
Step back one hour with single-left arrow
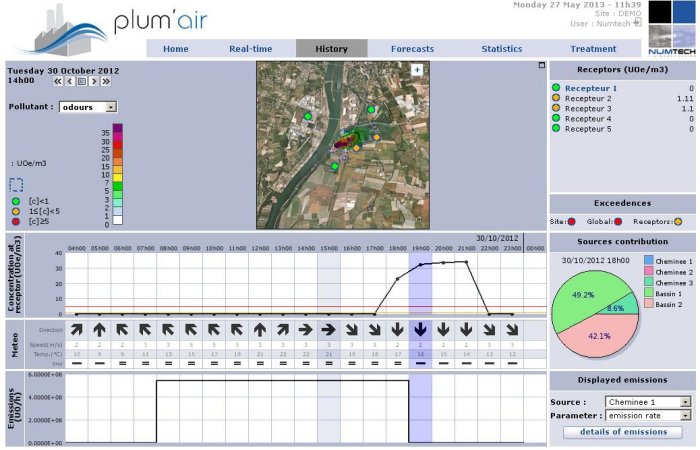(x=70, y=81)
